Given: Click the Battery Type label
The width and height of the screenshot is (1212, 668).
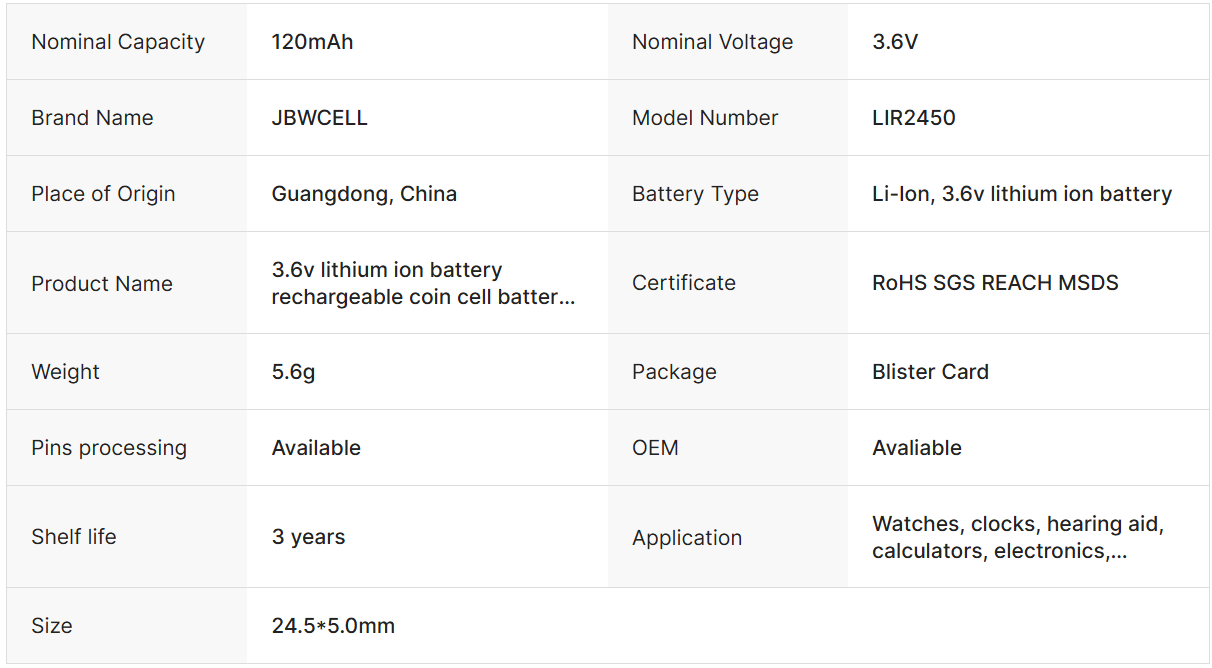Looking at the screenshot, I should point(695,194).
